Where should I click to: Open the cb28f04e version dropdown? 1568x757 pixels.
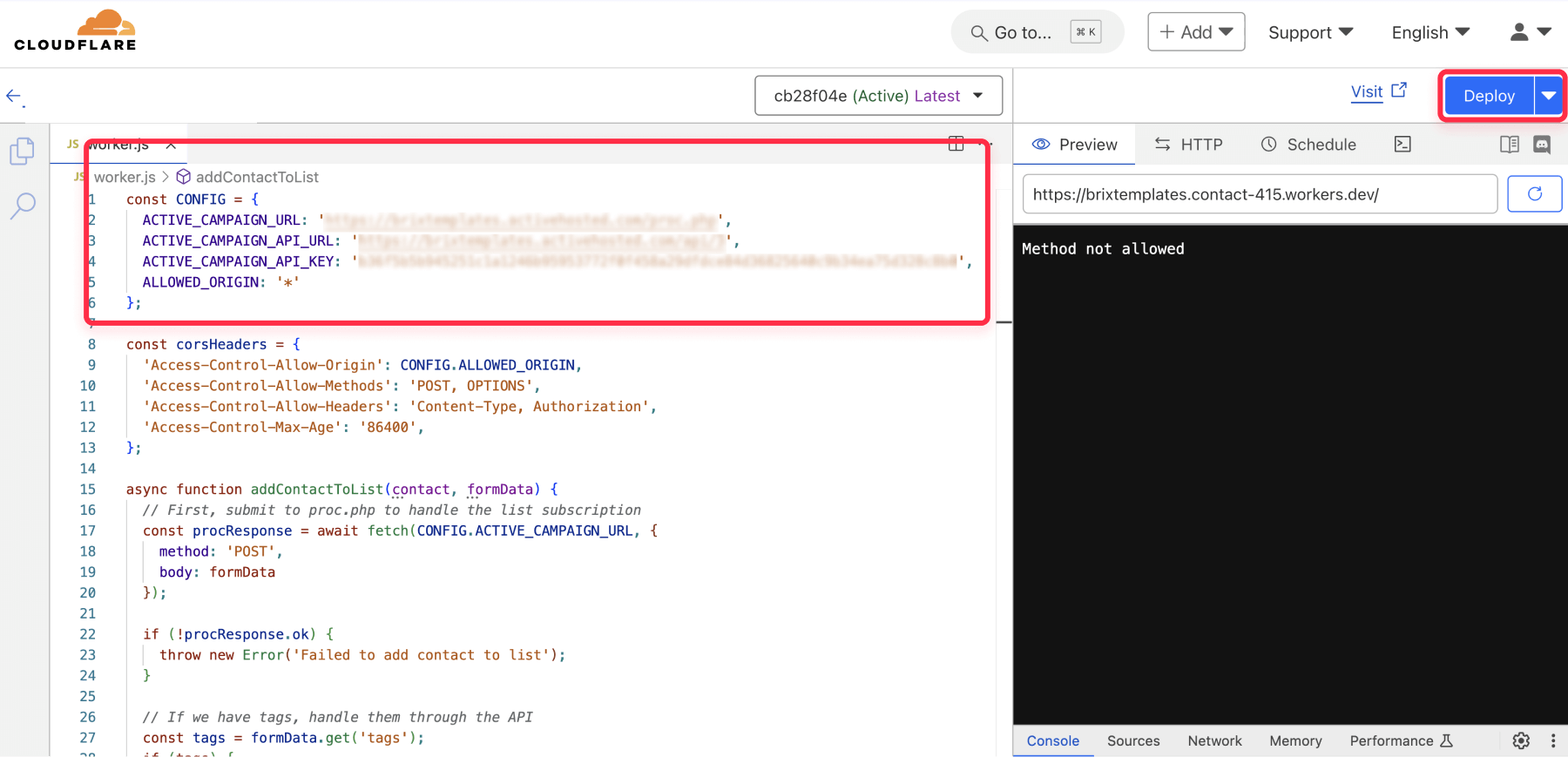pyautogui.click(x=878, y=96)
